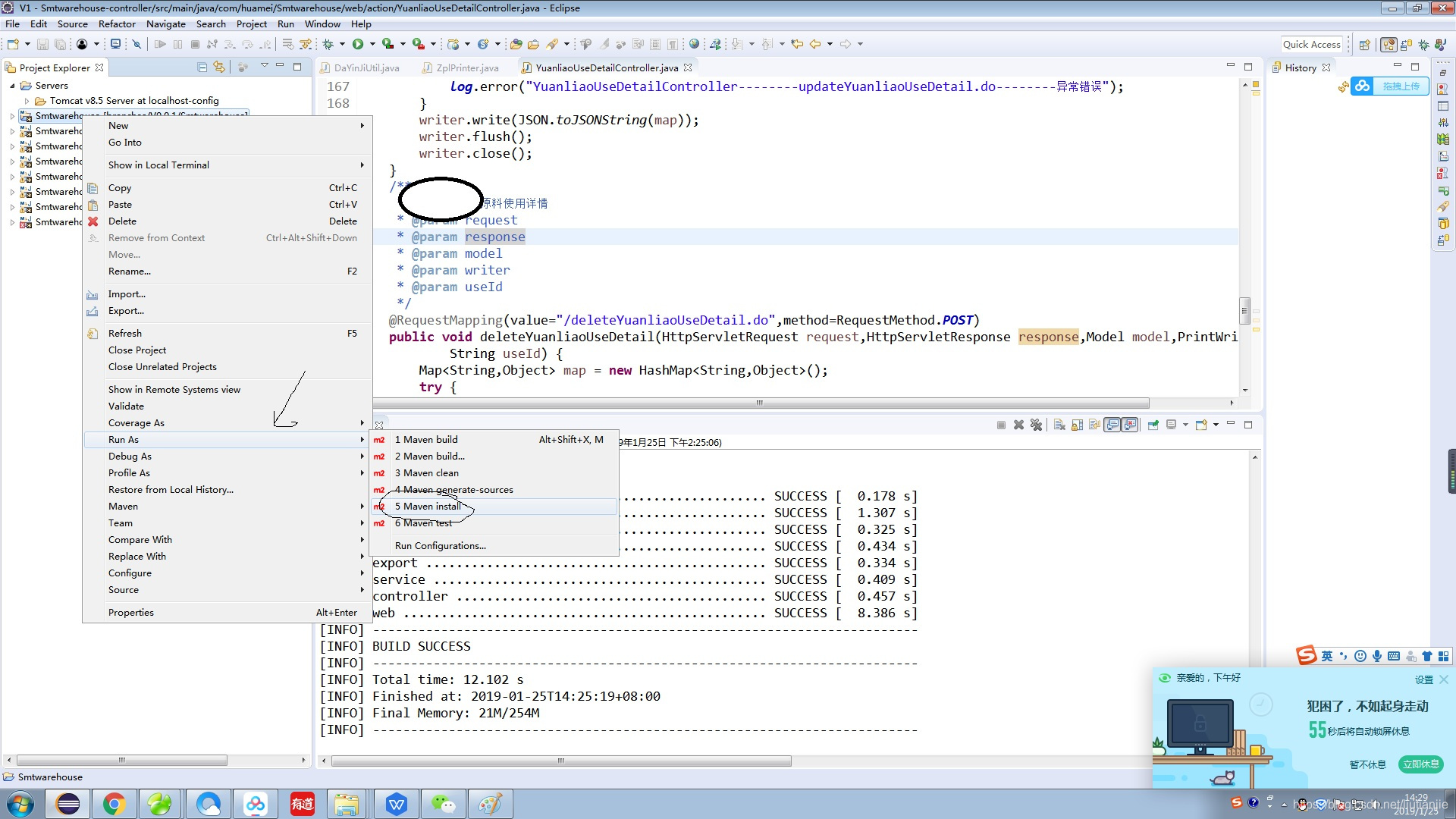Open Project Explorer view menu arrow

[x=264, y=66]
